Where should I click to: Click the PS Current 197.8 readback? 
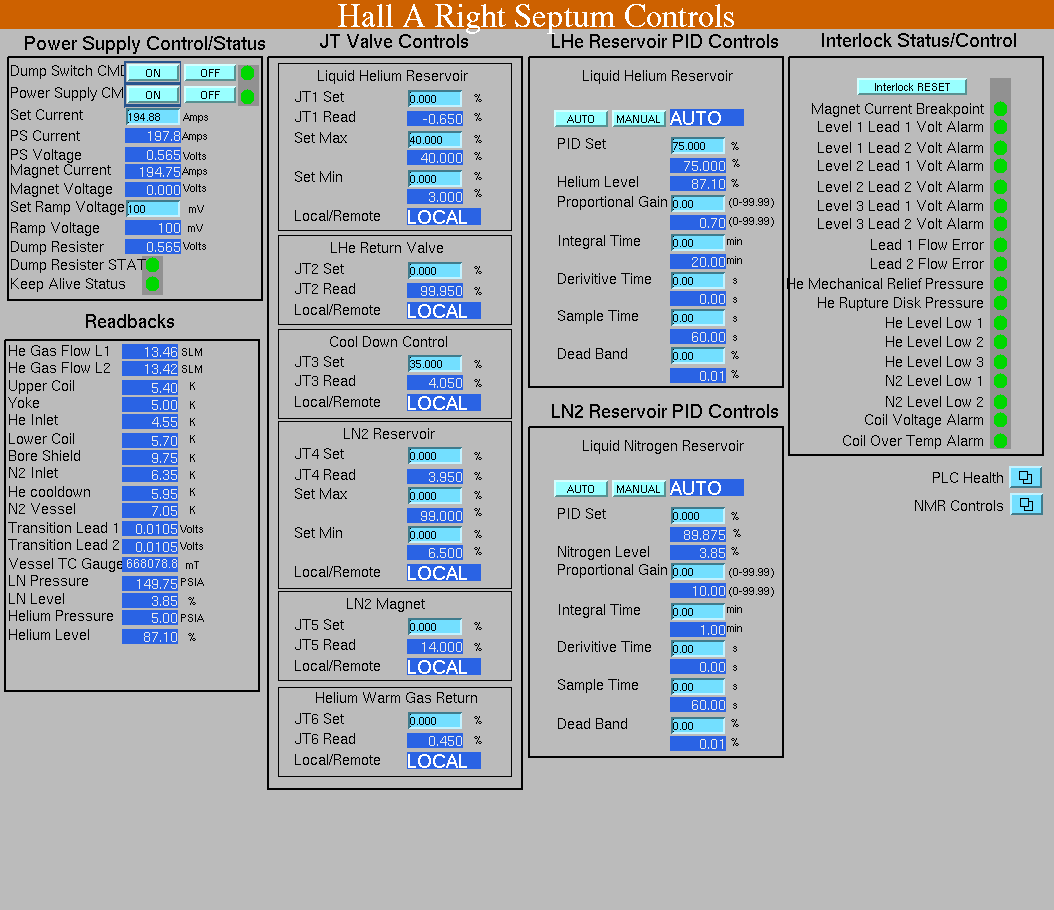coord(153,136)
